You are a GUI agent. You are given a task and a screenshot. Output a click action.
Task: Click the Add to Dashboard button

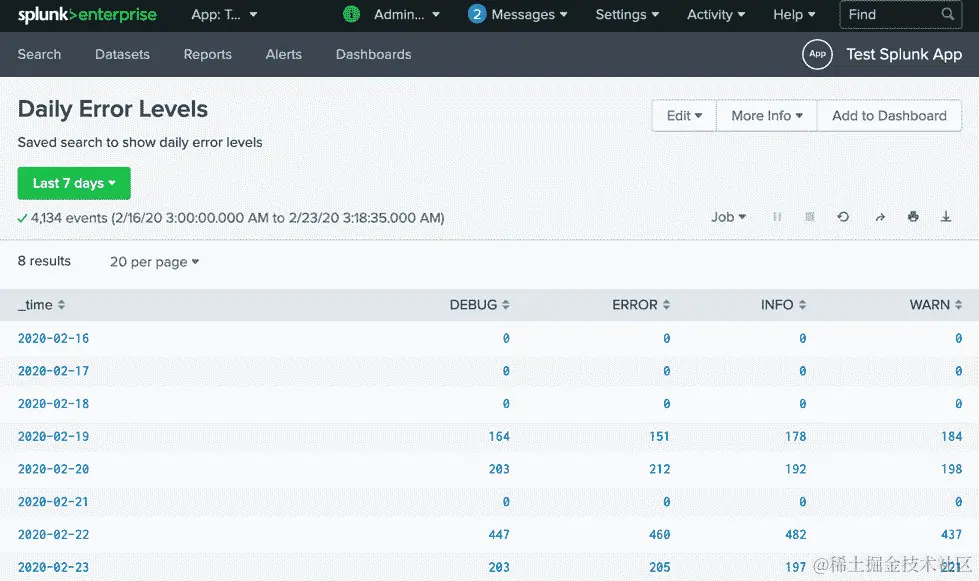coord(889,115)
